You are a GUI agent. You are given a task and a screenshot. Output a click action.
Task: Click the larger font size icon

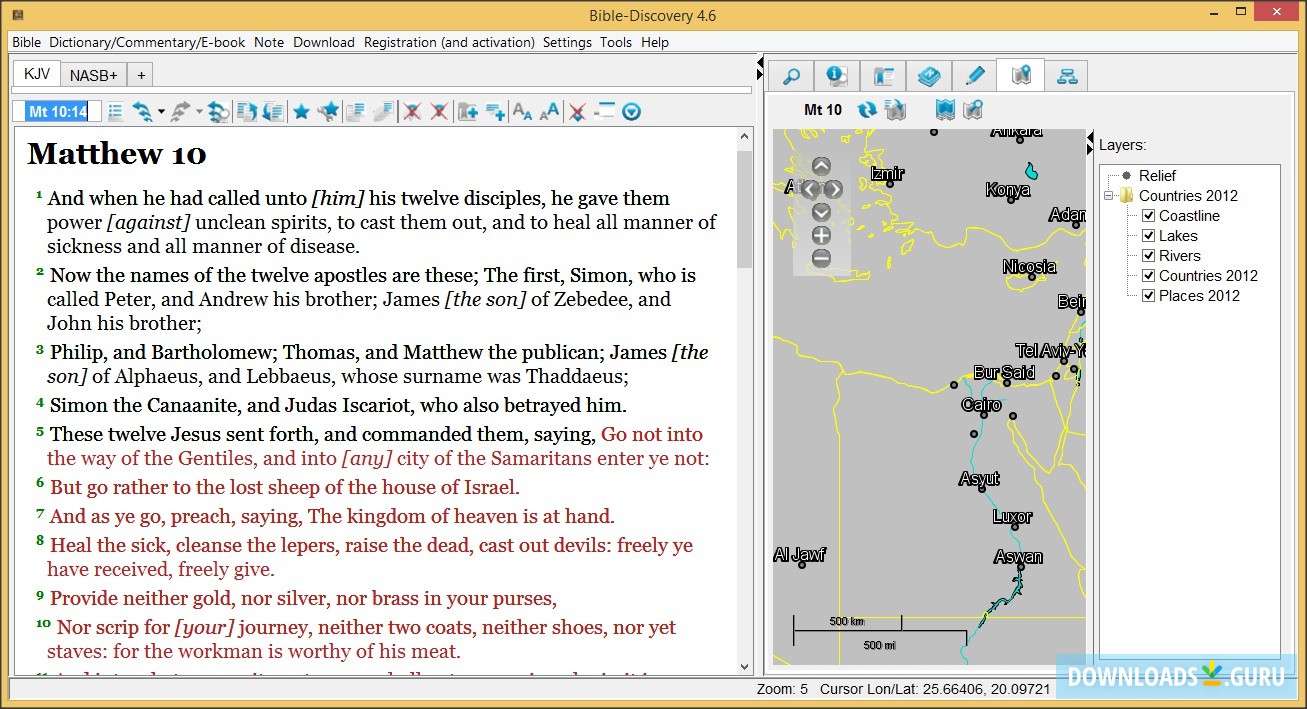point(549,112)
